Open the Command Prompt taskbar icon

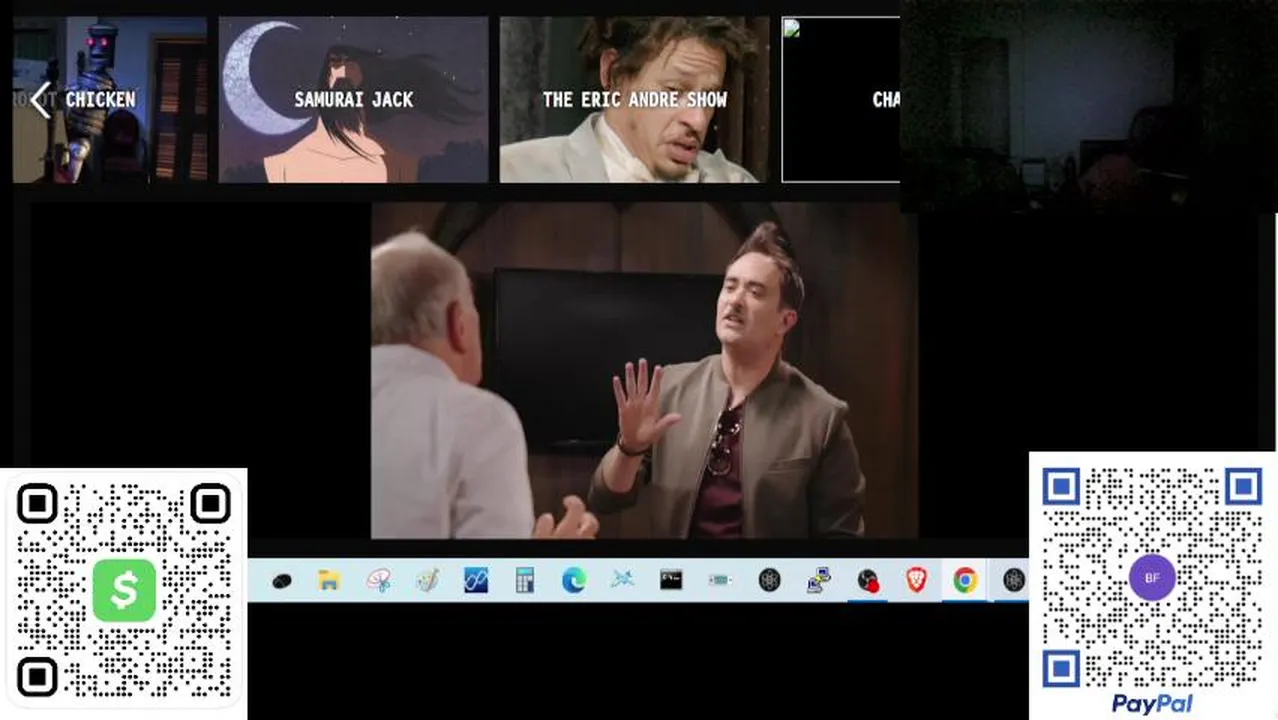671,580
